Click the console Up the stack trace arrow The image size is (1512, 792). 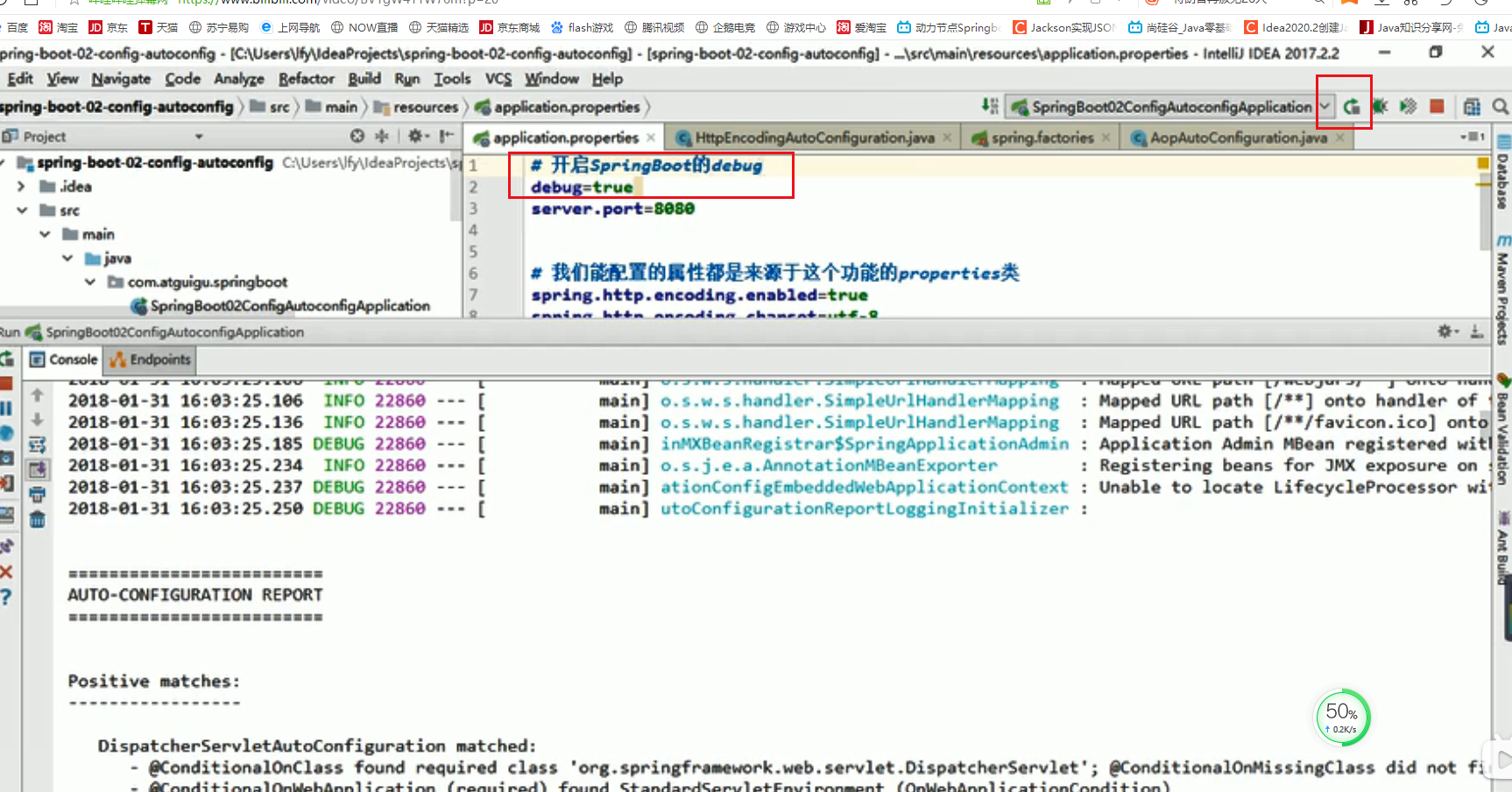37,395
